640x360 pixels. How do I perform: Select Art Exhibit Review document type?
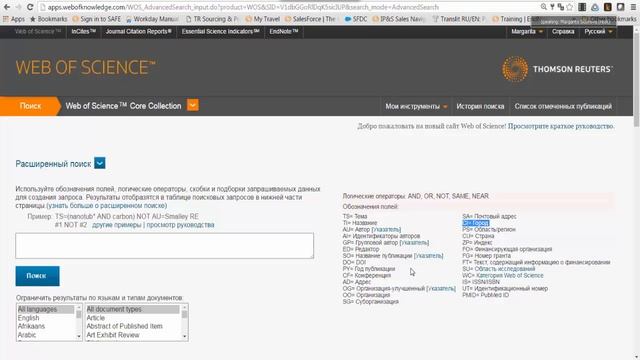tap(133, 335)
